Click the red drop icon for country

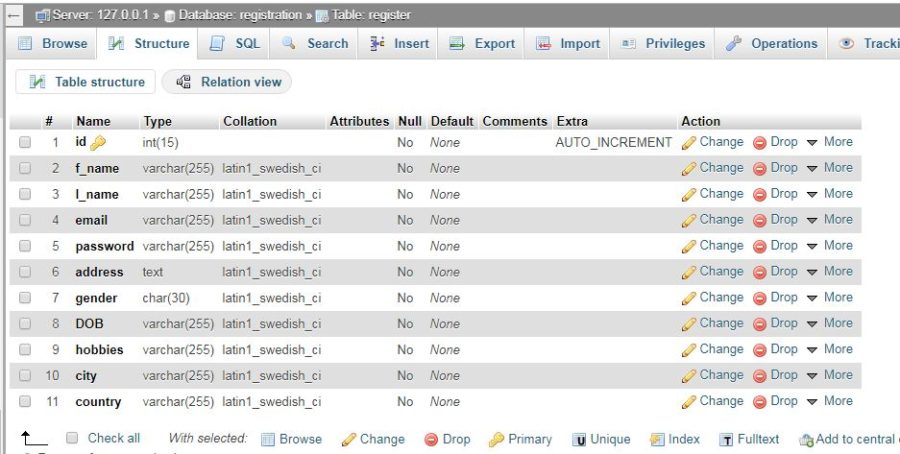pos(760,402)
